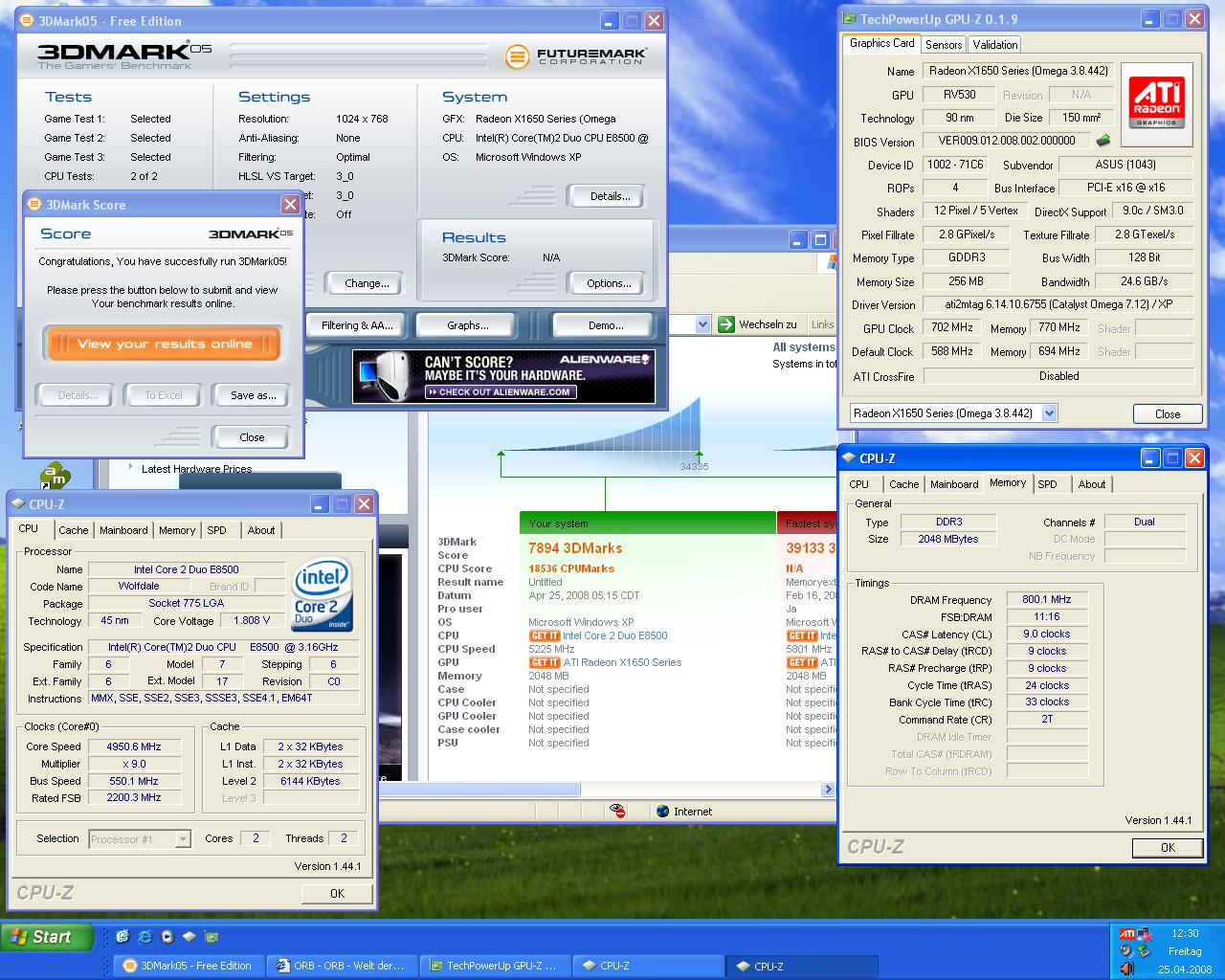This screenshot has width=1225, height=980.
Task: Click the CPU-Z diamond icon in quick launch
Action: tap(189, 937)
